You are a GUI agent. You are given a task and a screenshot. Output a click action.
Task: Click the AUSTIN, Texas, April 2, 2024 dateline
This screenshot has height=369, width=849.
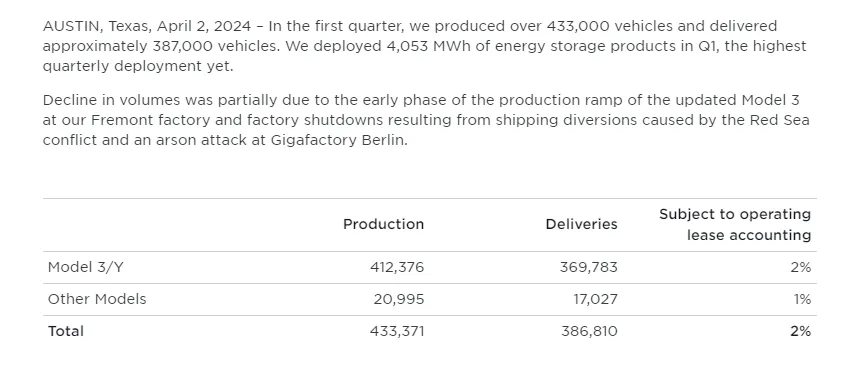click(147, 26)
